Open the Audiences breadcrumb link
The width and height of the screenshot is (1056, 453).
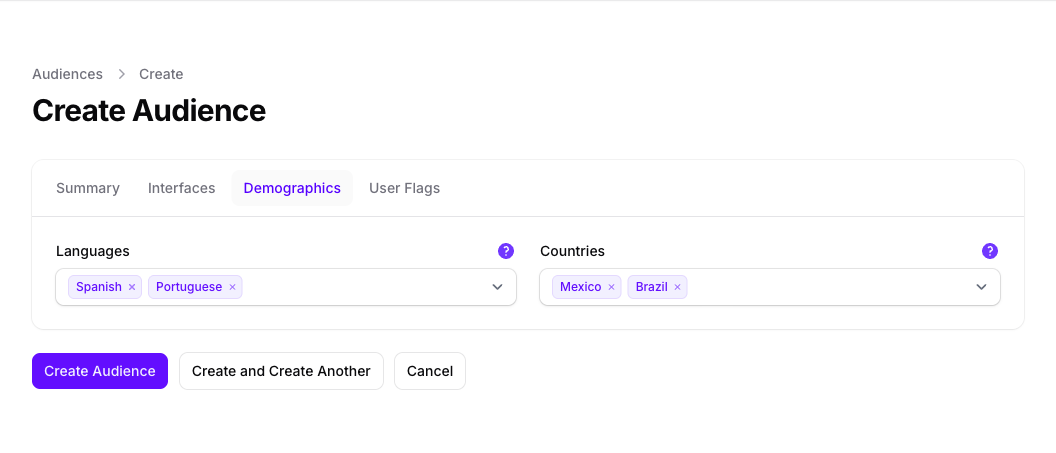tap(67, 74)
